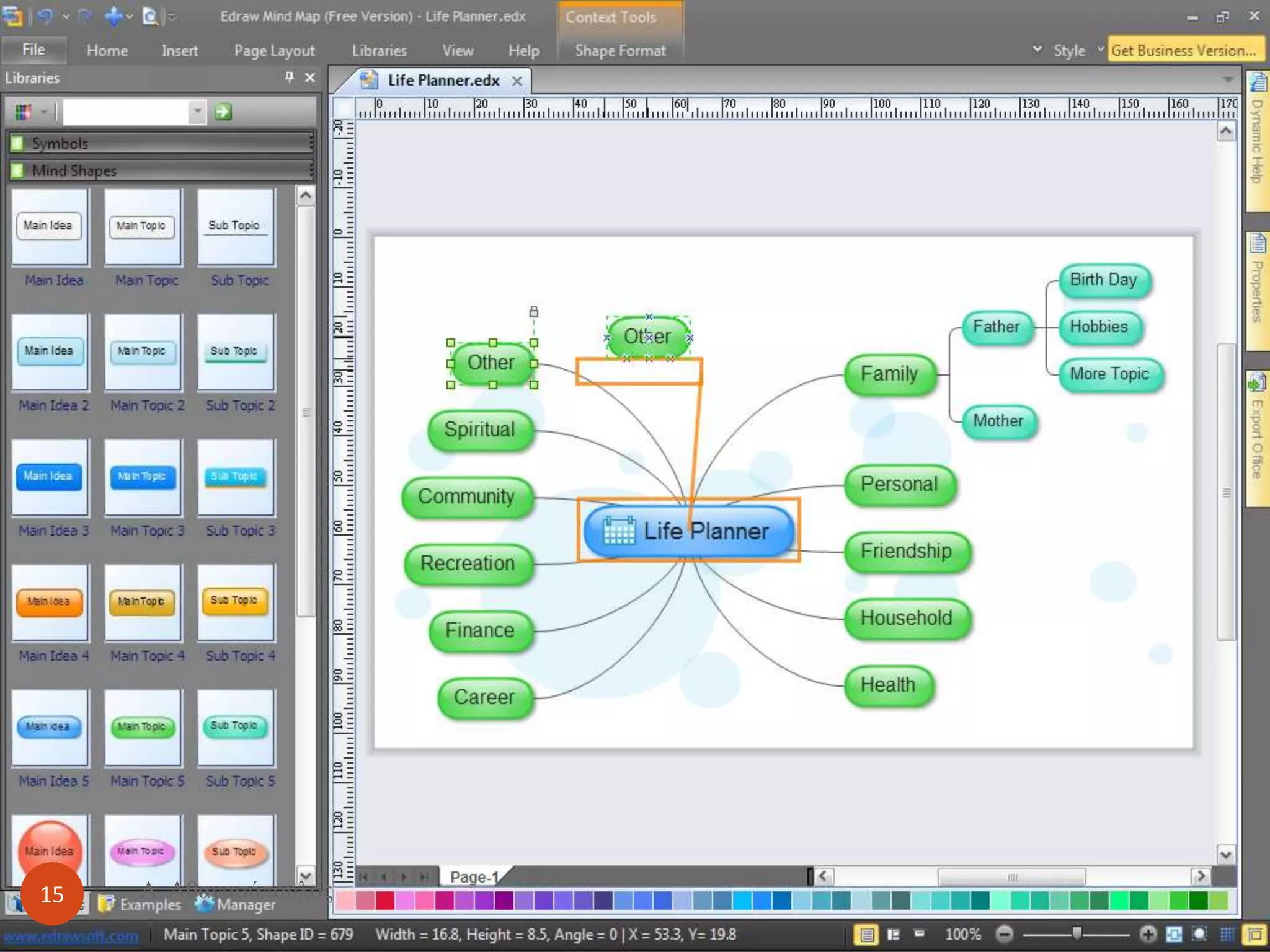The image size is (1270, 952).
Task: Pick the red swatch in color bar
Action: coord(385,900)
